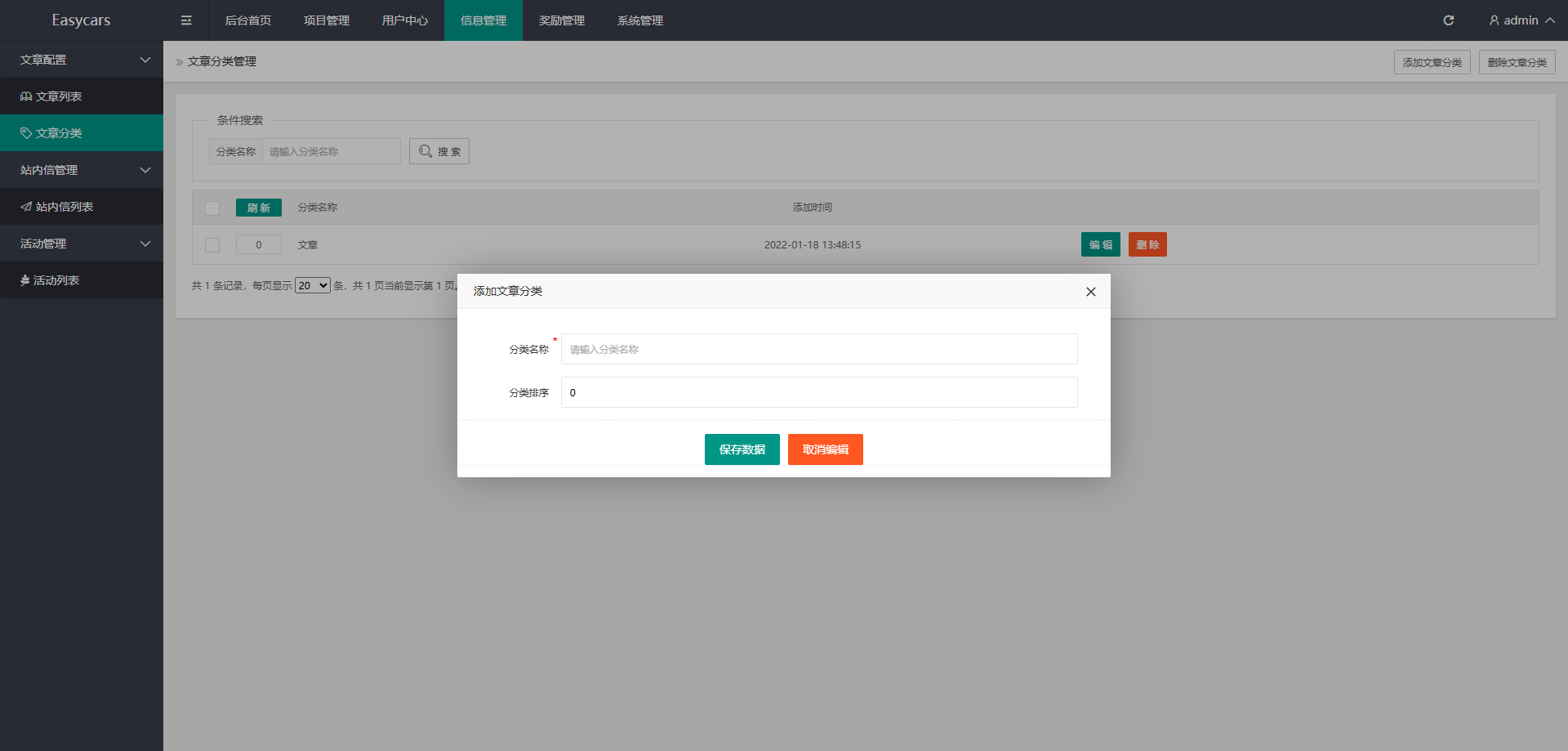This screenshot has width=1568, height=751.
Task: Click the sidebar collapse hamburger icon
Action: click(186, 20)
